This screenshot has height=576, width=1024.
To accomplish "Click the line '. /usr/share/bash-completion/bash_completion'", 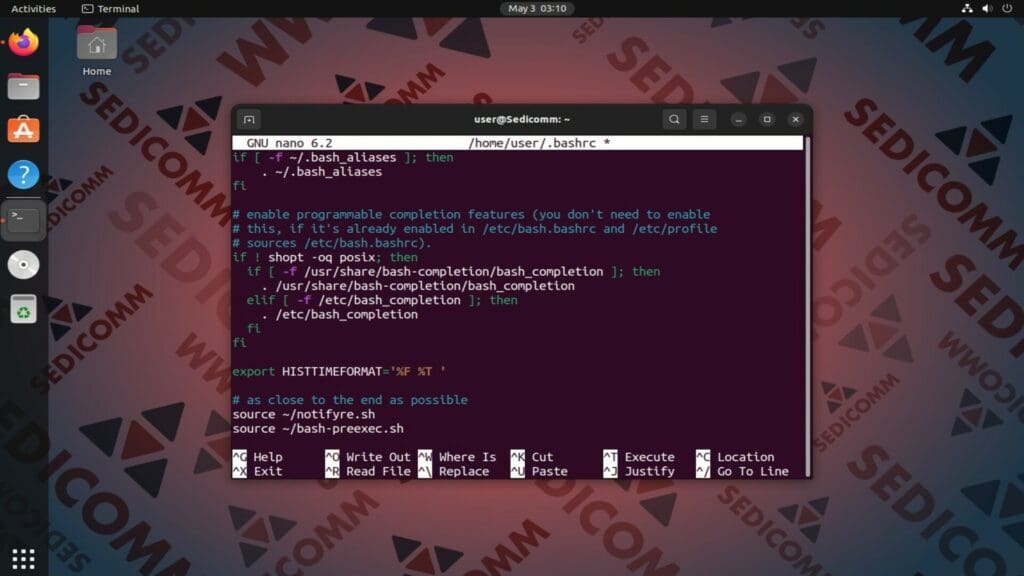I will tap(418, 286).
